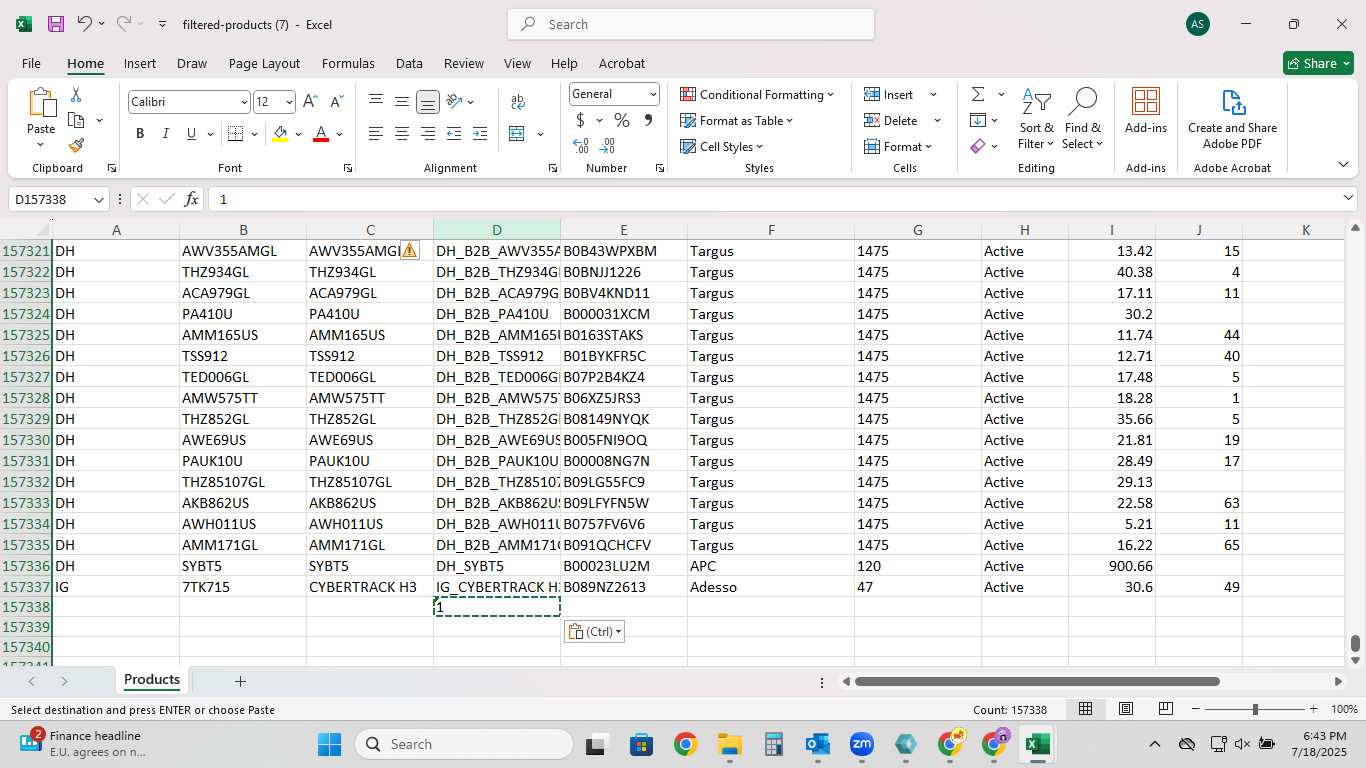Image resolution: width=1366 pixels, height=768 pixels.
Task: Add a new sheet with plus icon
Action: pyautogui.click(x=240, y=681)
